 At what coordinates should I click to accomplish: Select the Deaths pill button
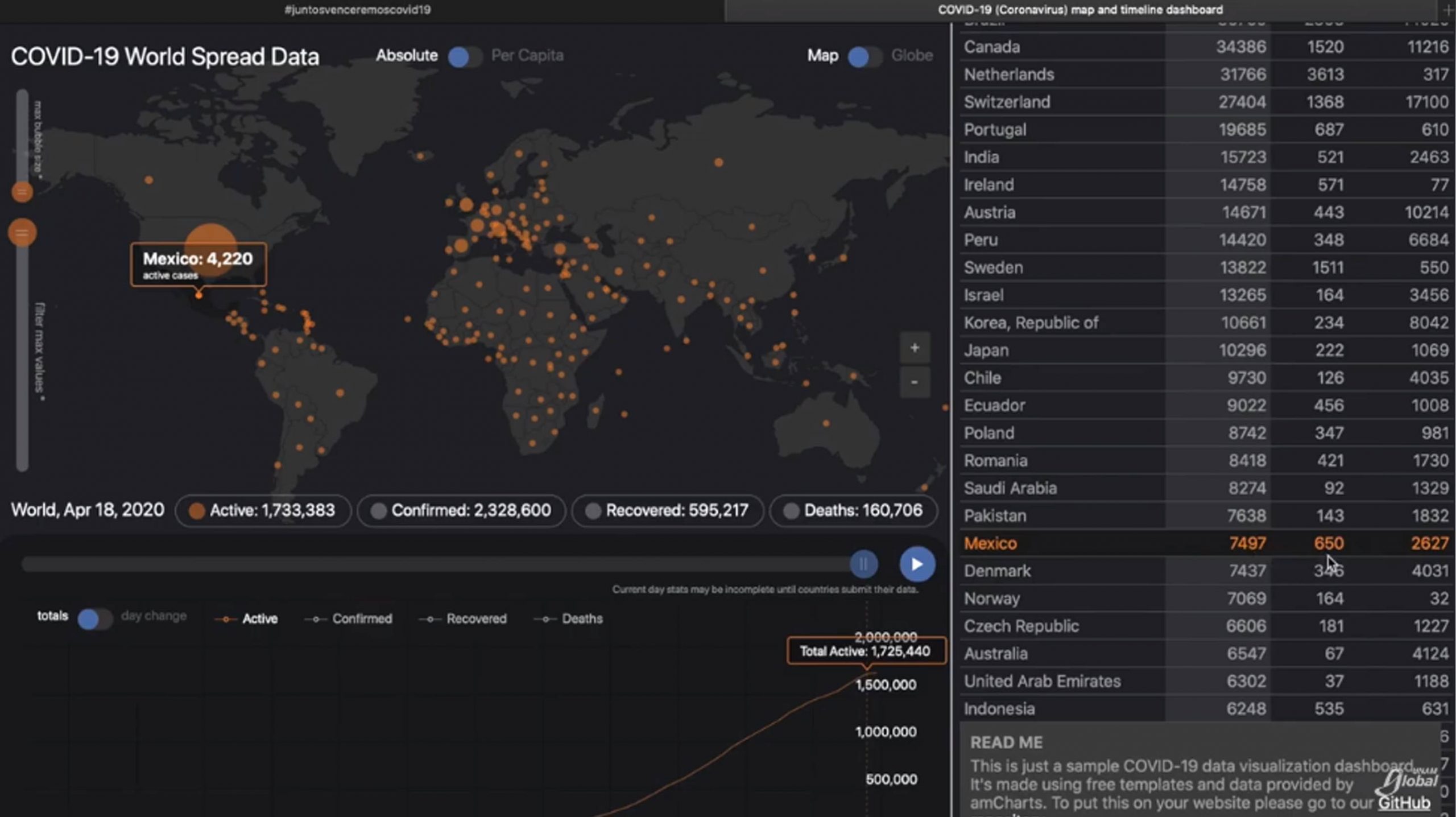(x=853, y=510)
